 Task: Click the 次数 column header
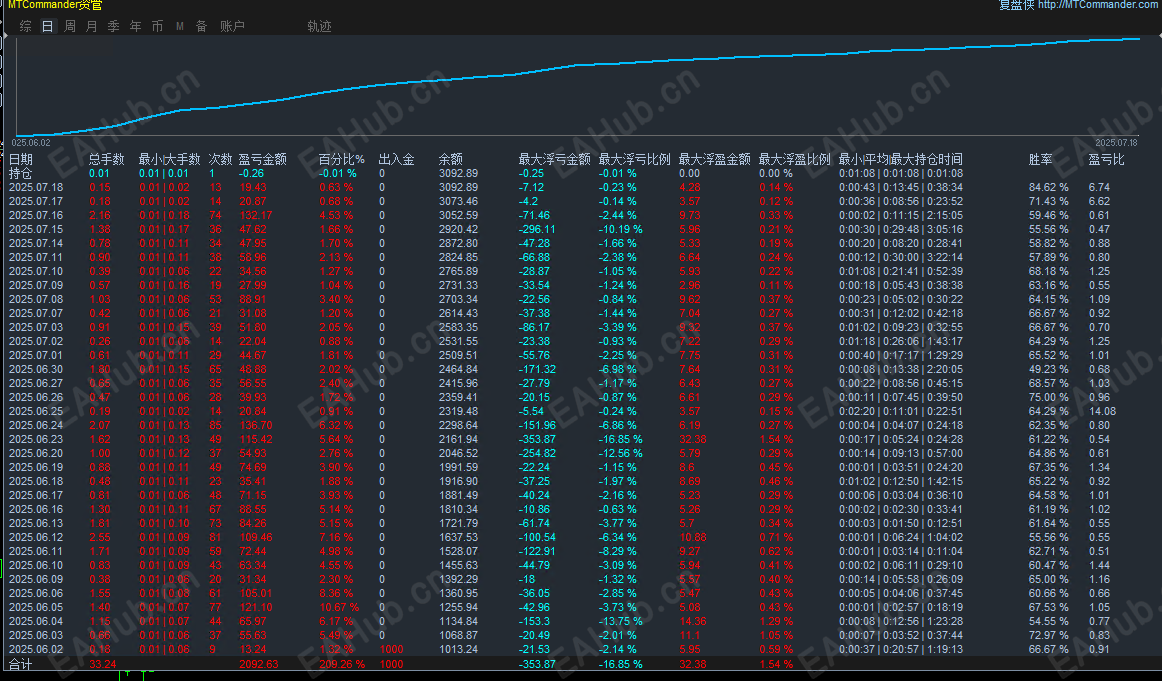click(x=220, y=159)
